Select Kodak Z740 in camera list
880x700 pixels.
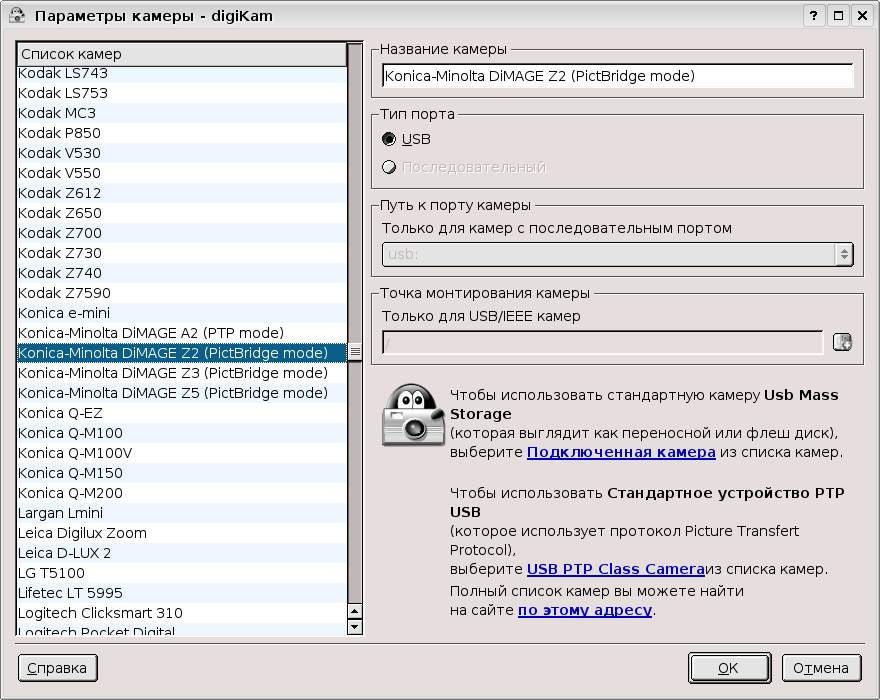tap(182, 273)
